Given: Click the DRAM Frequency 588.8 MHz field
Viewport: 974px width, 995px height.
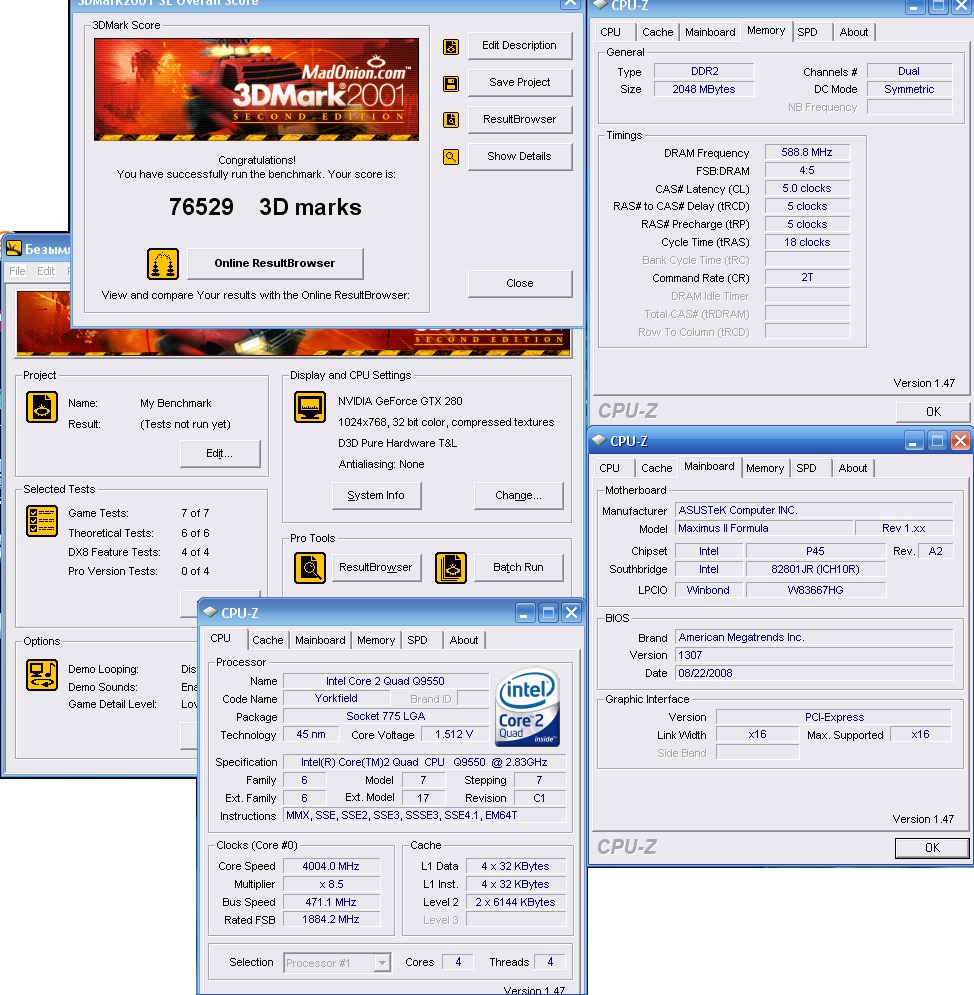Looking at the screenshot, I should pyautogui.click(x=806, y=152).
